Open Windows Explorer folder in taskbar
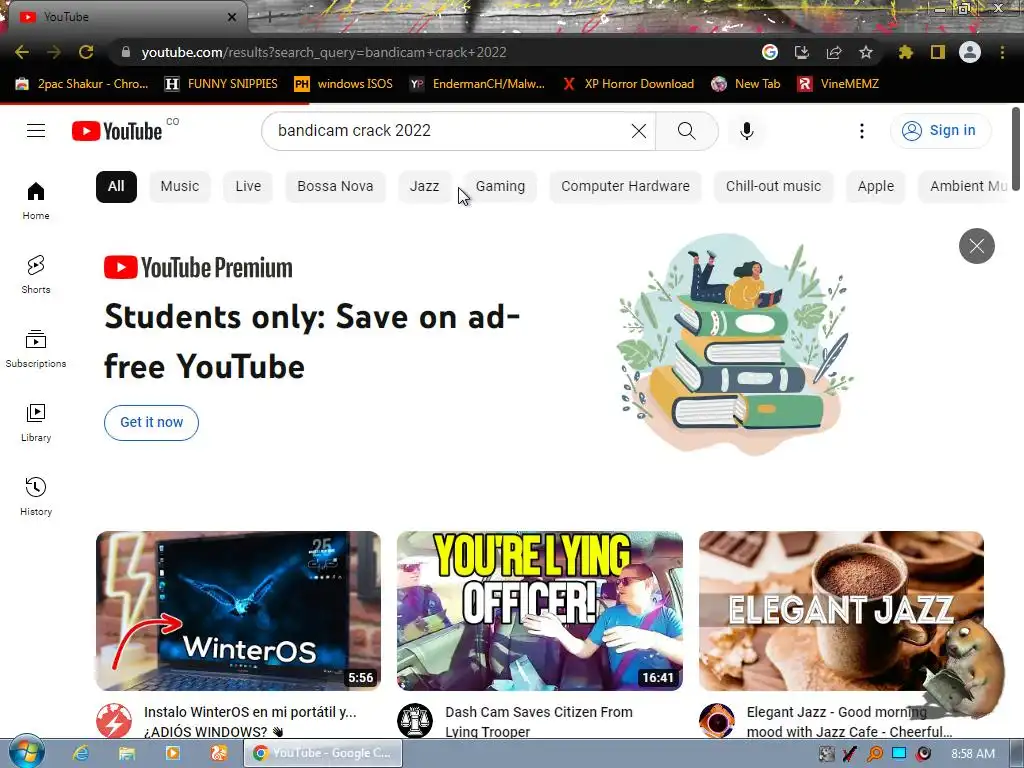1024x768 pixels. 127,753
